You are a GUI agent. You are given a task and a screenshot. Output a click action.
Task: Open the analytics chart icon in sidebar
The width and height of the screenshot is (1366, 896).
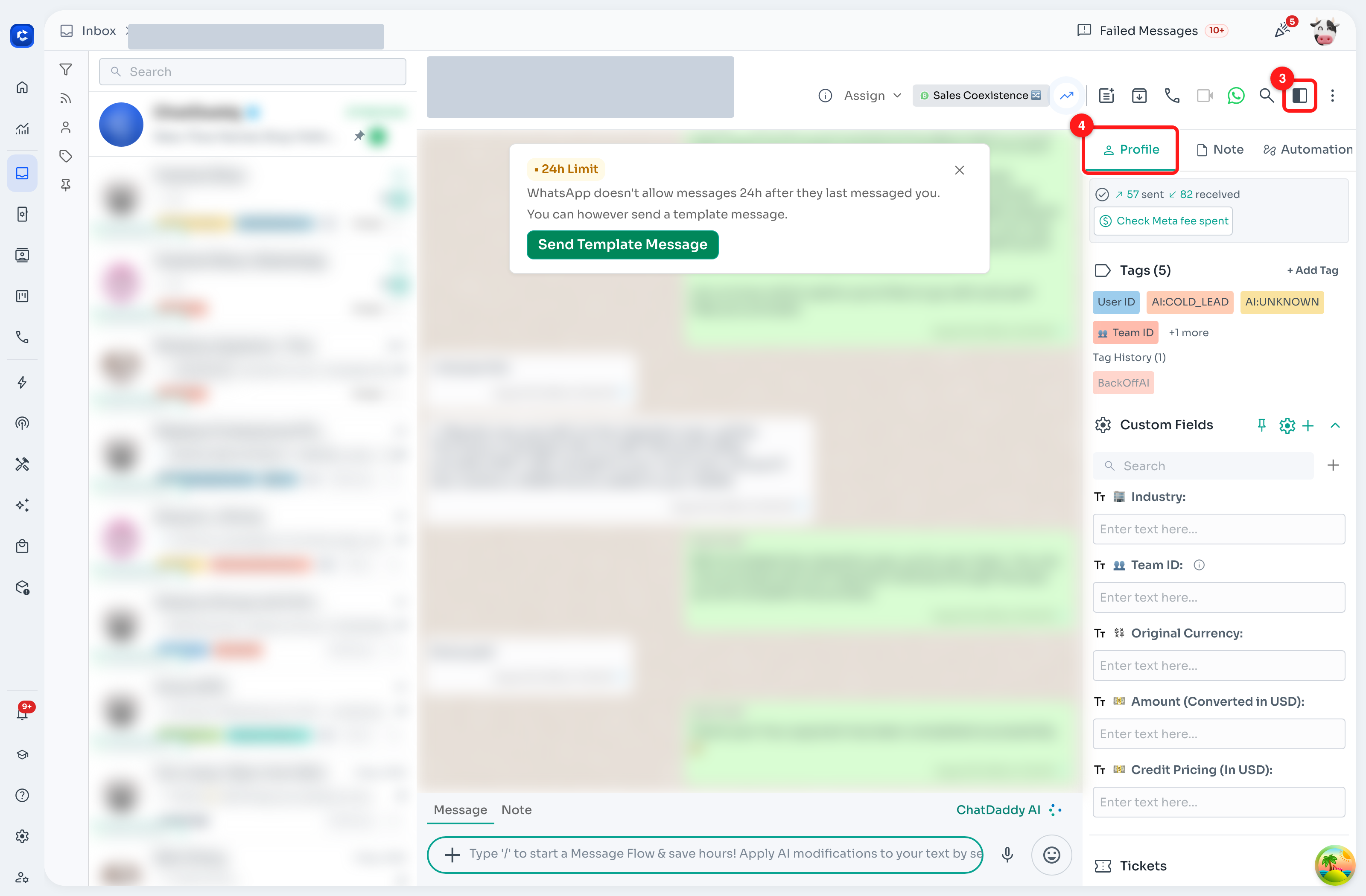22,128
